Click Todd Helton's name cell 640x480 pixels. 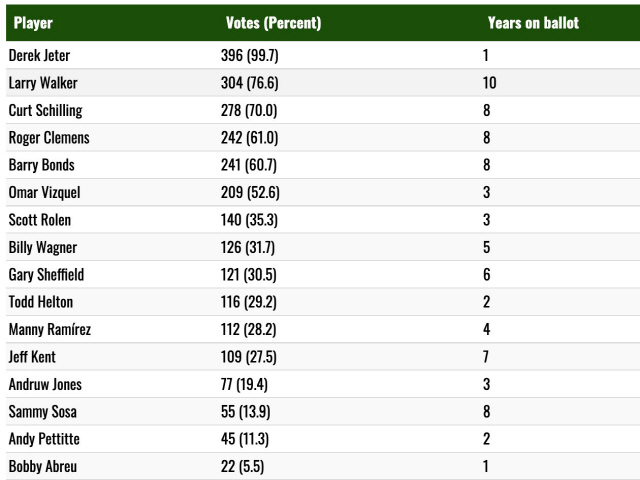pos(40,302)
